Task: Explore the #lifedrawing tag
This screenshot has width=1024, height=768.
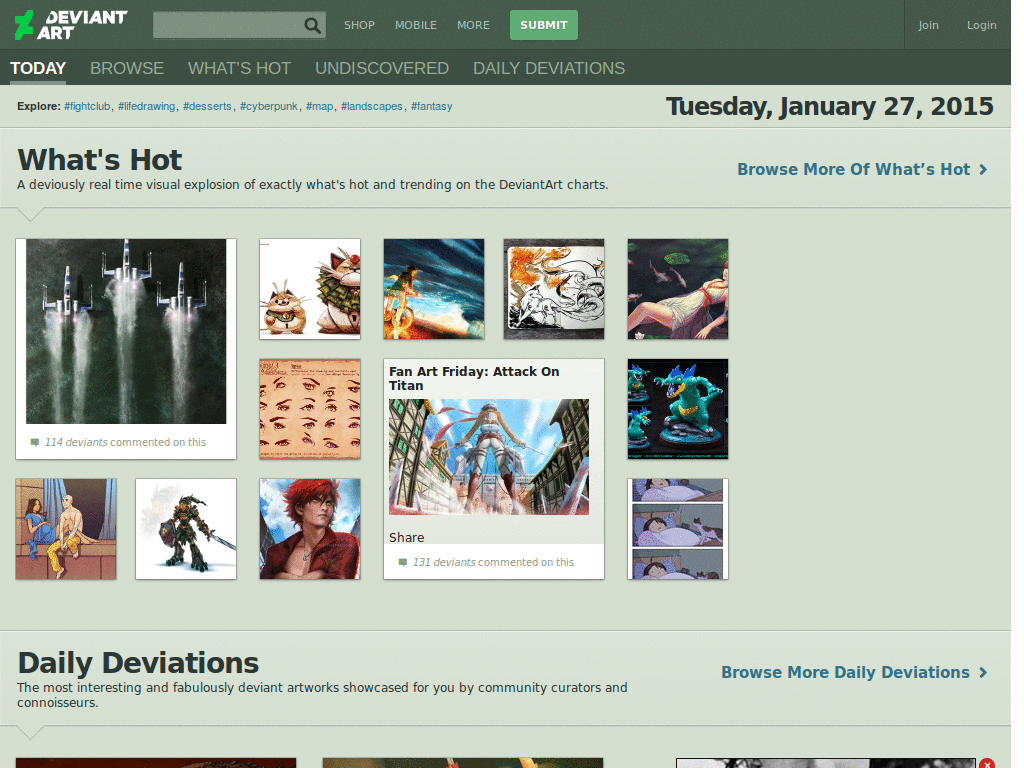Action: (146, 106)
